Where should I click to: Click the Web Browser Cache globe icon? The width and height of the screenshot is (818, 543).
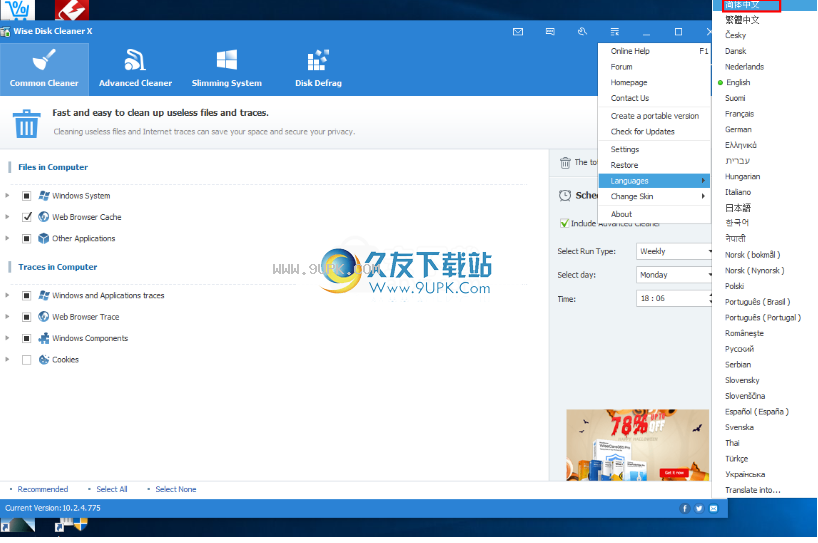44,217
